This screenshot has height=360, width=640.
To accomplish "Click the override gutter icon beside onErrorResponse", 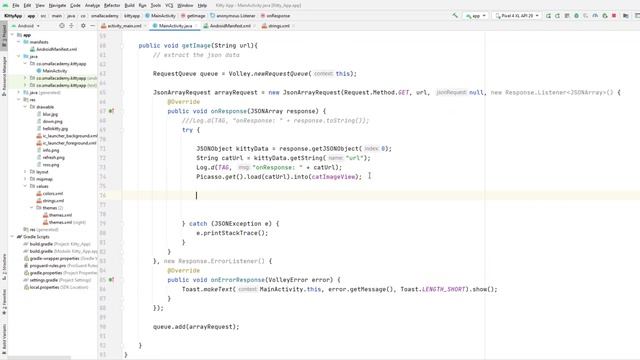I will click(111, 280).
